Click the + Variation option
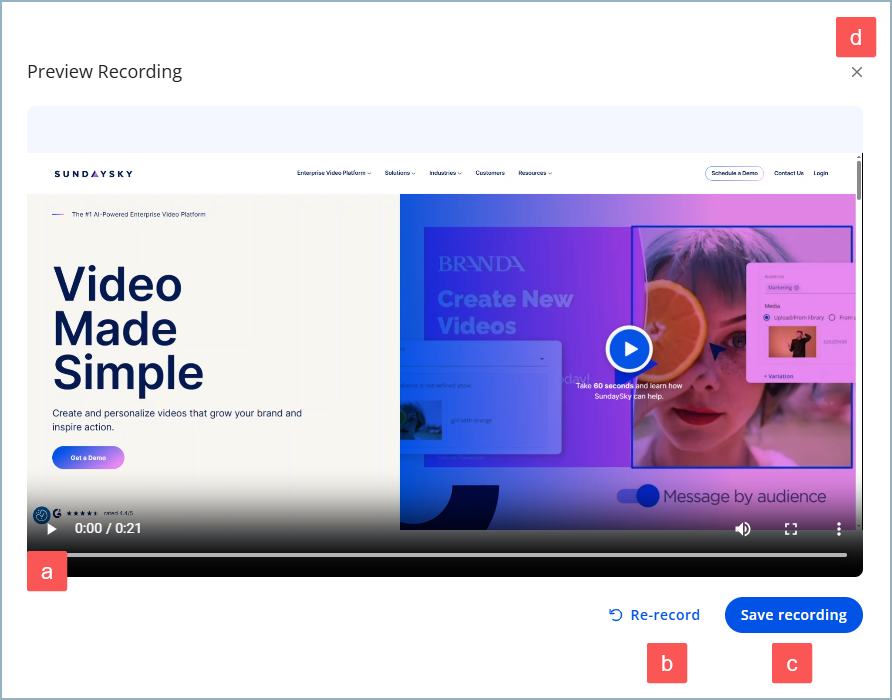Screen dimensions: 892x700 tap(778, 376)
